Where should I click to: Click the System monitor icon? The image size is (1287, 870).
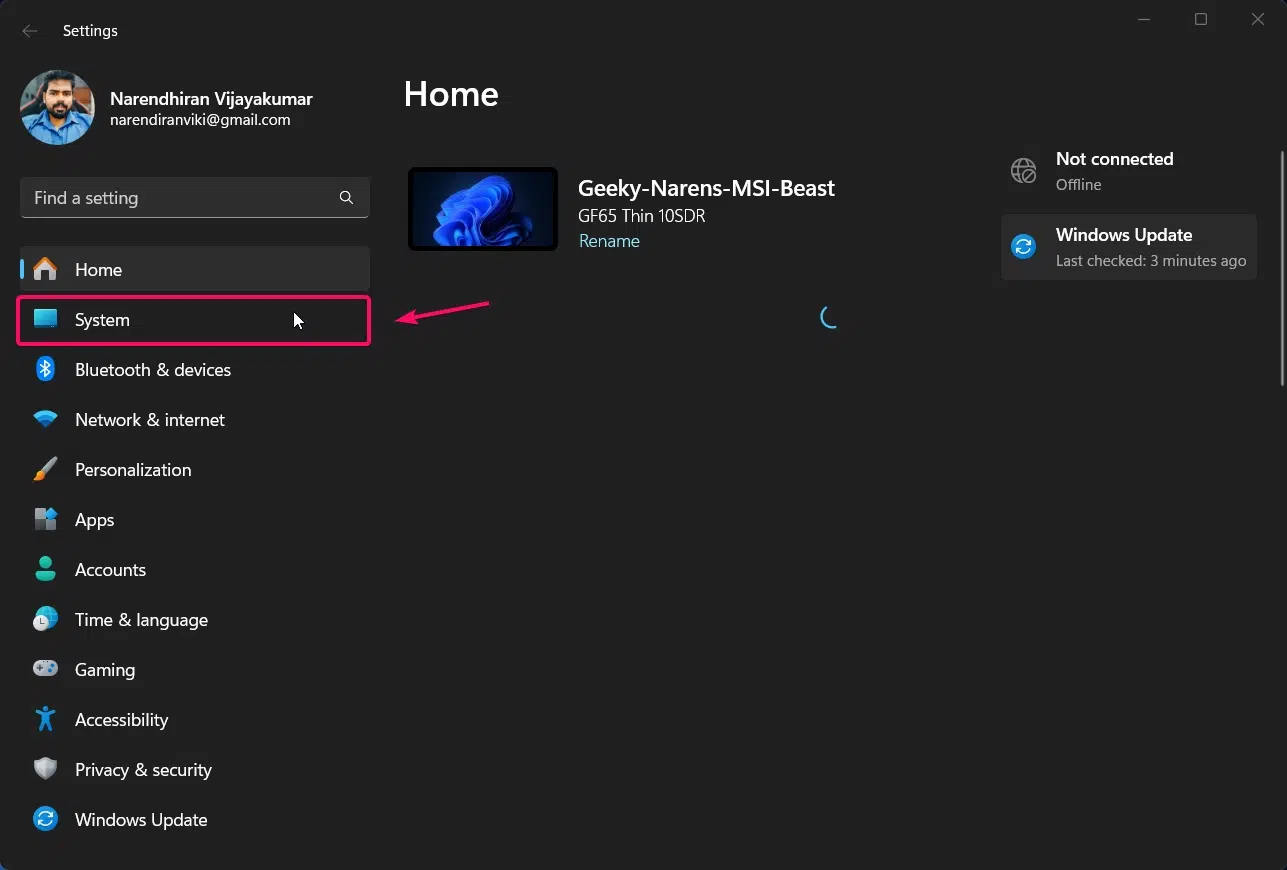click(45, 320)
